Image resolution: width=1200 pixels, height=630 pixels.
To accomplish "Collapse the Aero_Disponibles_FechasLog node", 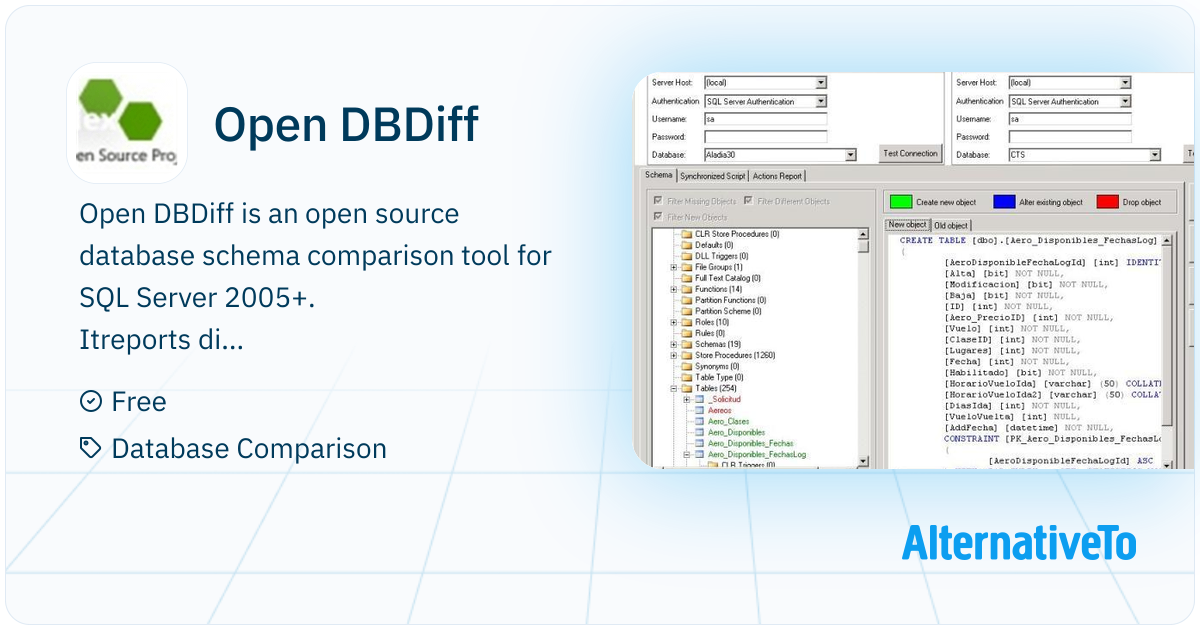I will [x=687, y=454].
